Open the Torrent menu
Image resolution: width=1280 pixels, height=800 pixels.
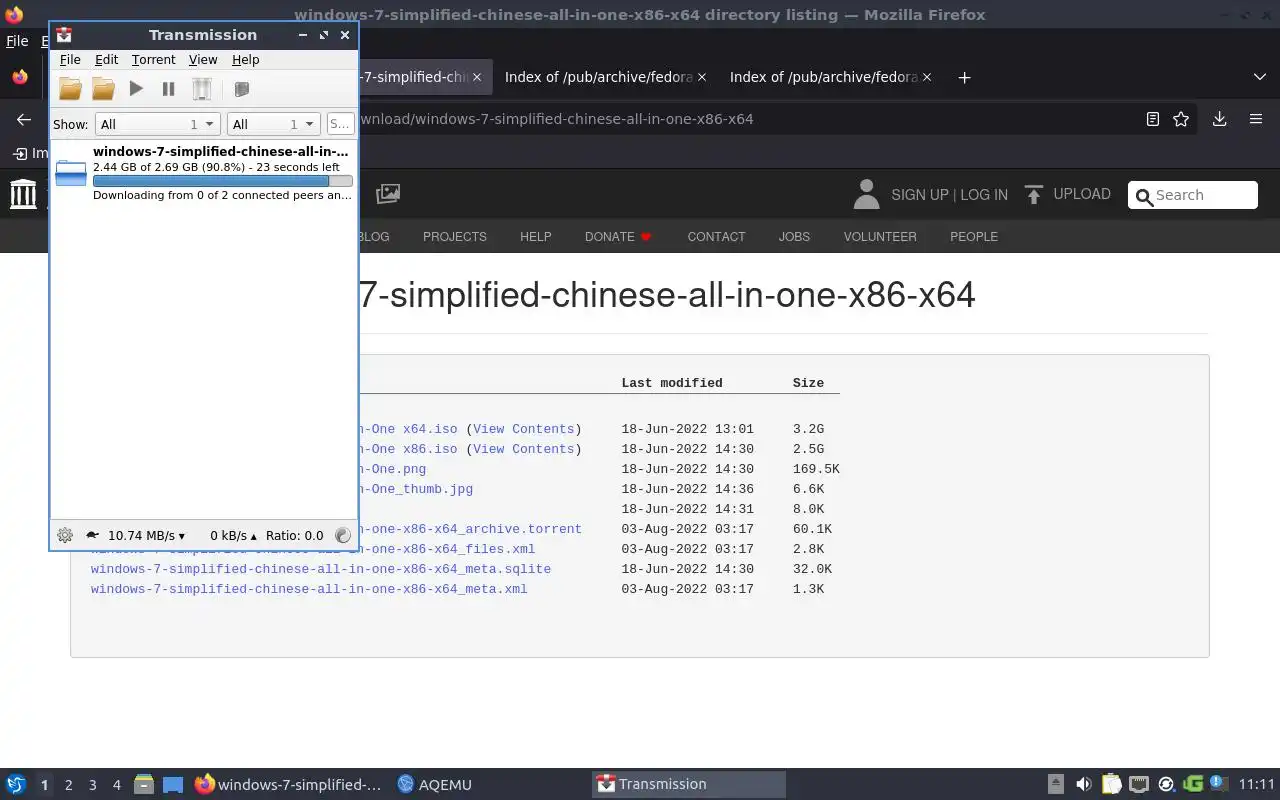(153, 60)
